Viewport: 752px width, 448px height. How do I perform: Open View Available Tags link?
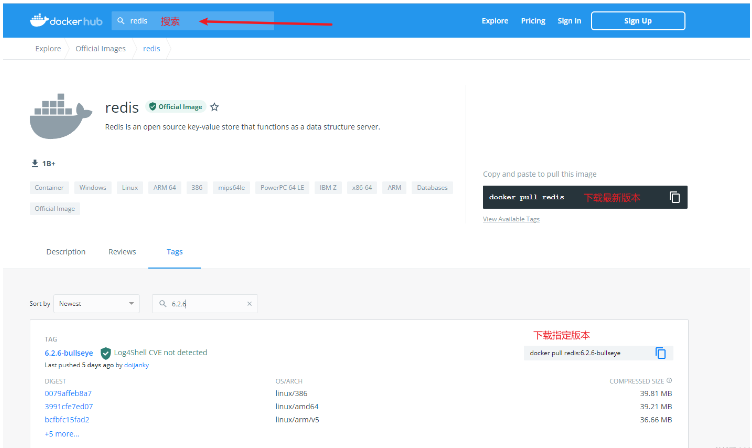point(511,219)
